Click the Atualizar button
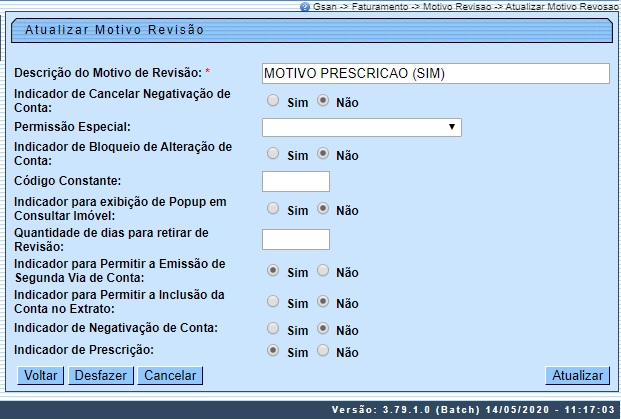Viewport: 621px width, 419px height. (577, 375)
